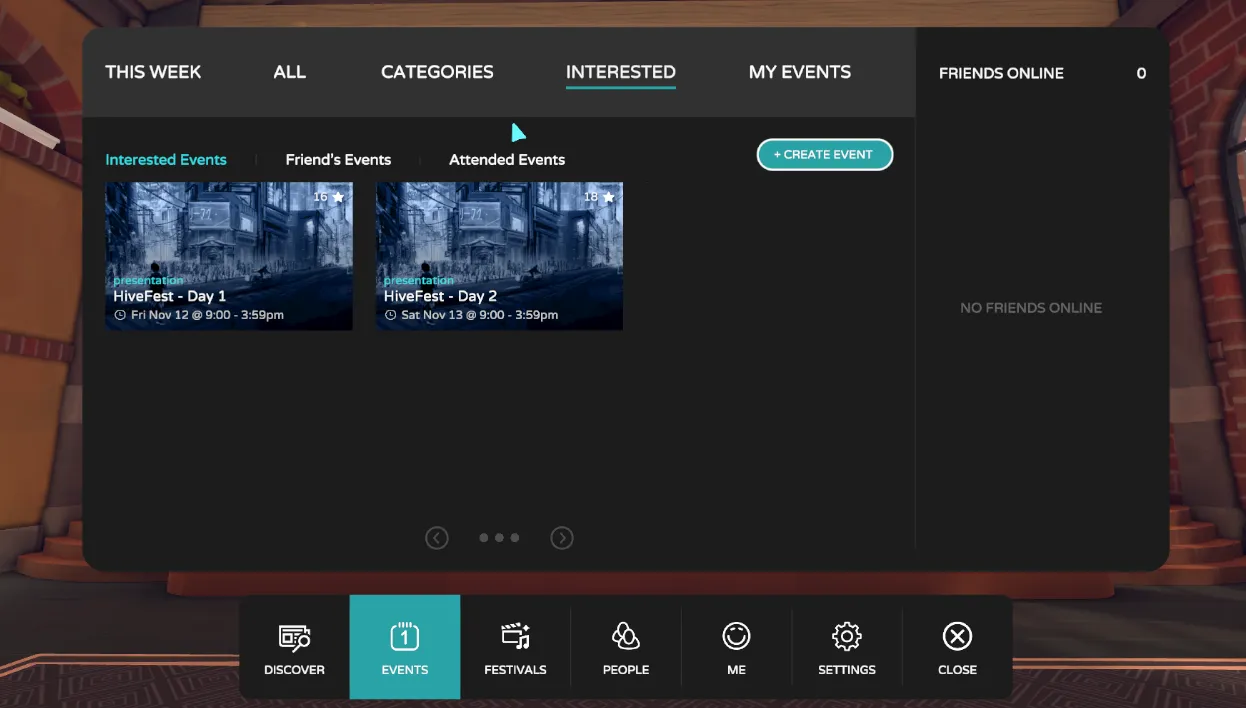Select the Events calendar icon

404,636
